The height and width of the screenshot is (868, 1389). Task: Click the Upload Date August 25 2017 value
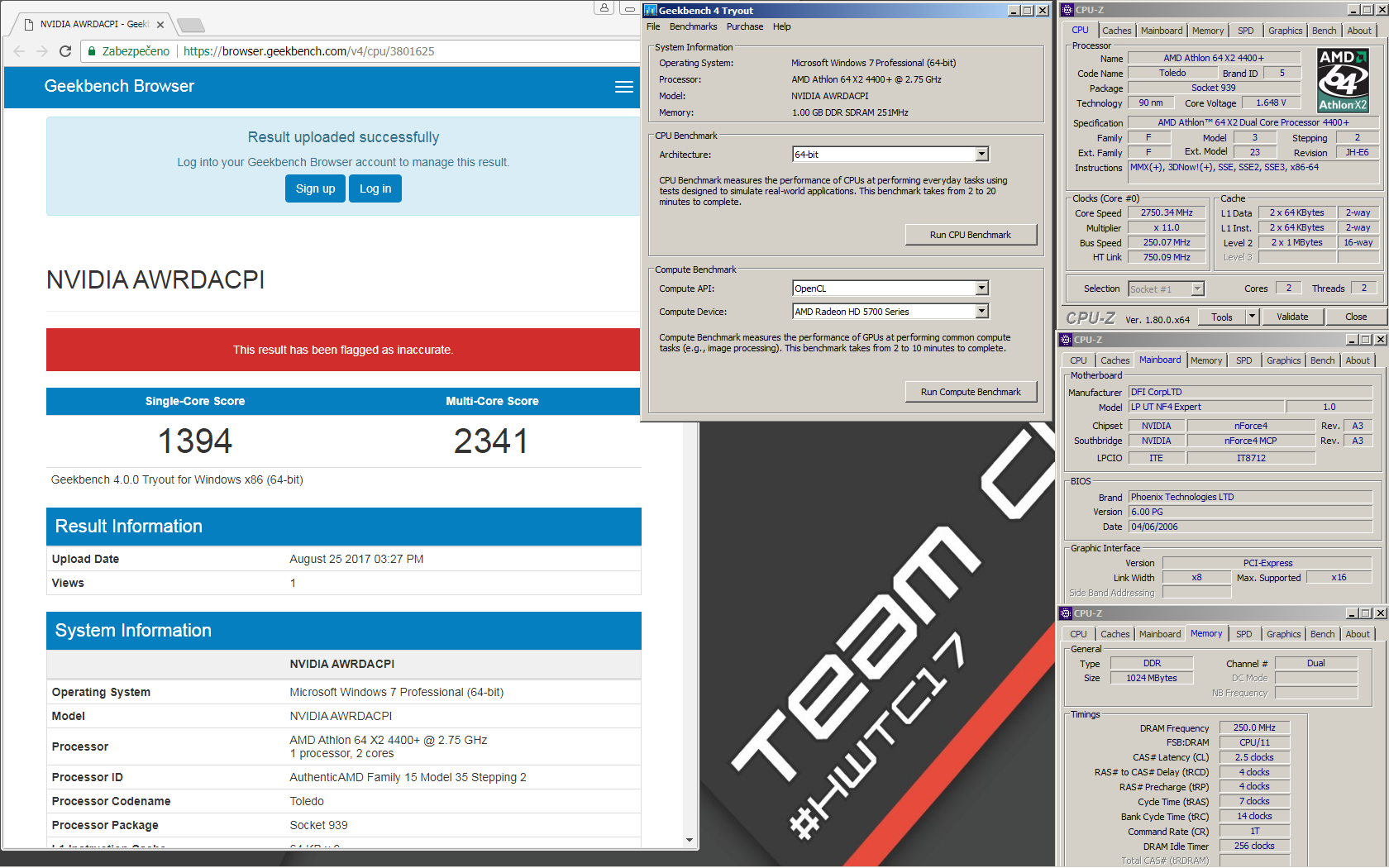[x=356, y=559]
